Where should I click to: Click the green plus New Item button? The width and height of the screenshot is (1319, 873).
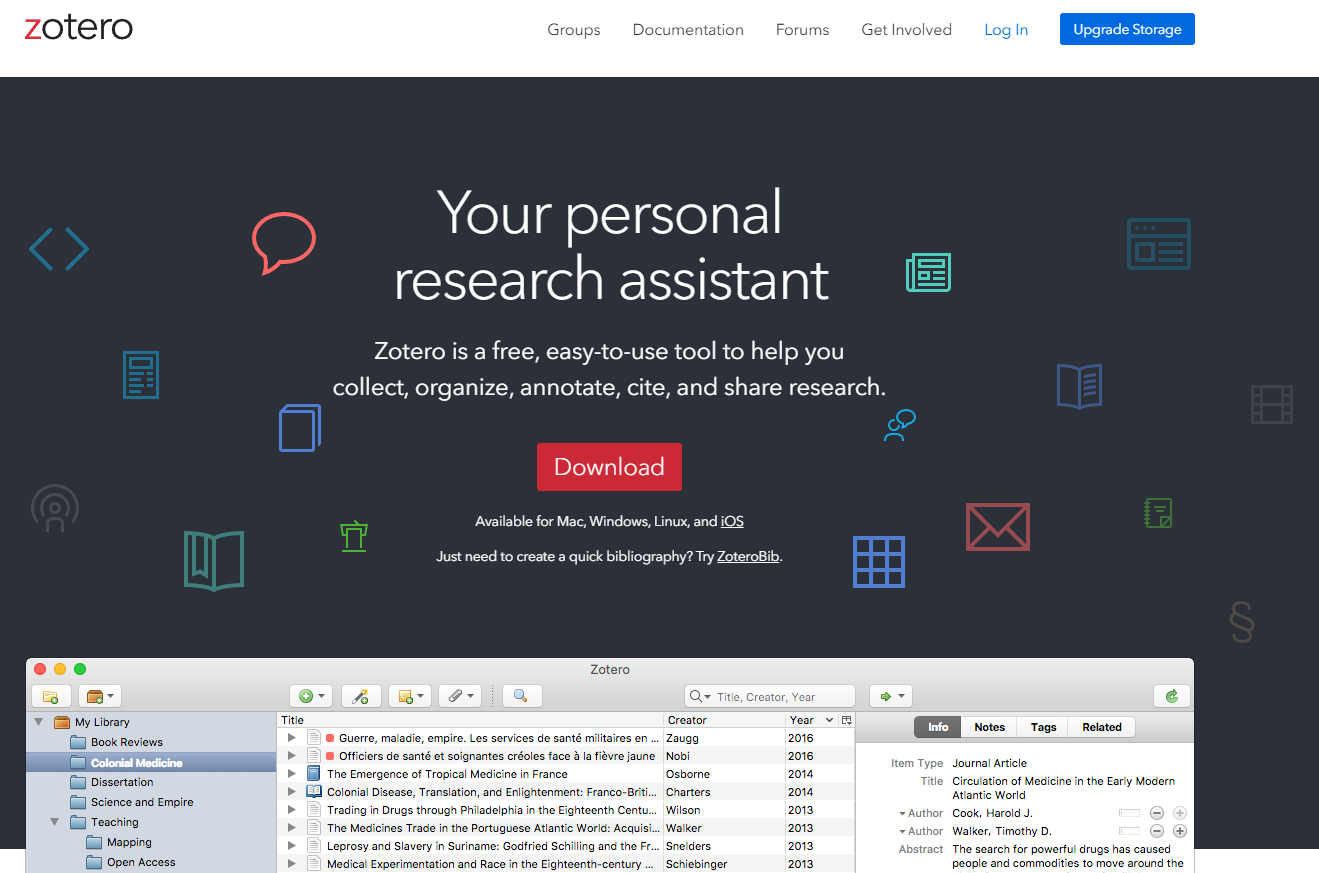point(311,696)
